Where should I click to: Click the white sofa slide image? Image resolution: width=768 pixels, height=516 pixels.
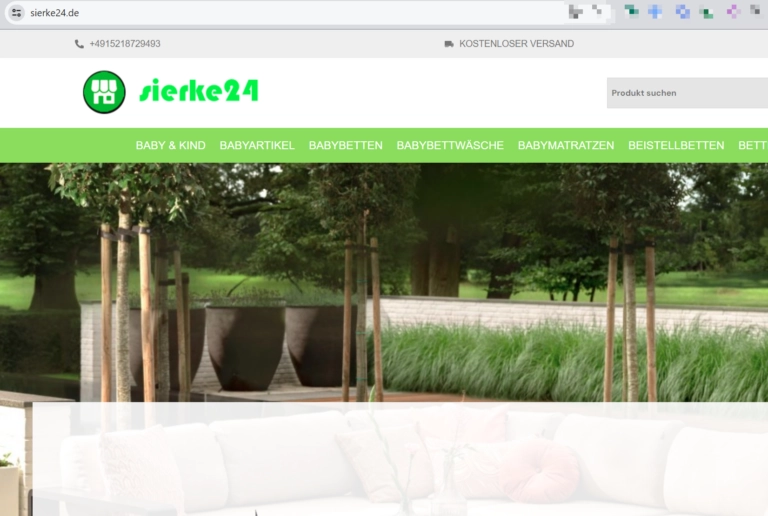tap(400, 460)
